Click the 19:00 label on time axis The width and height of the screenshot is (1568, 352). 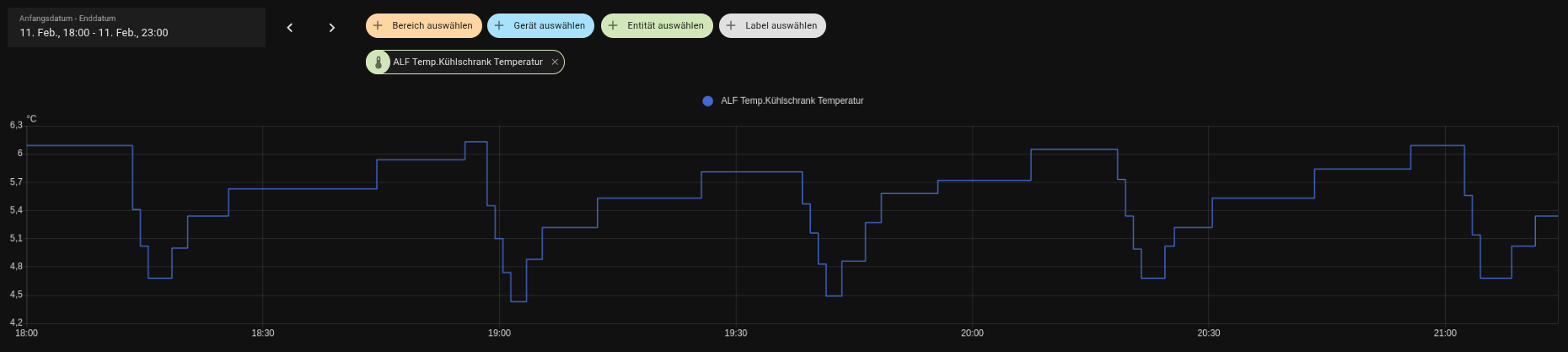tap(499, 333)
